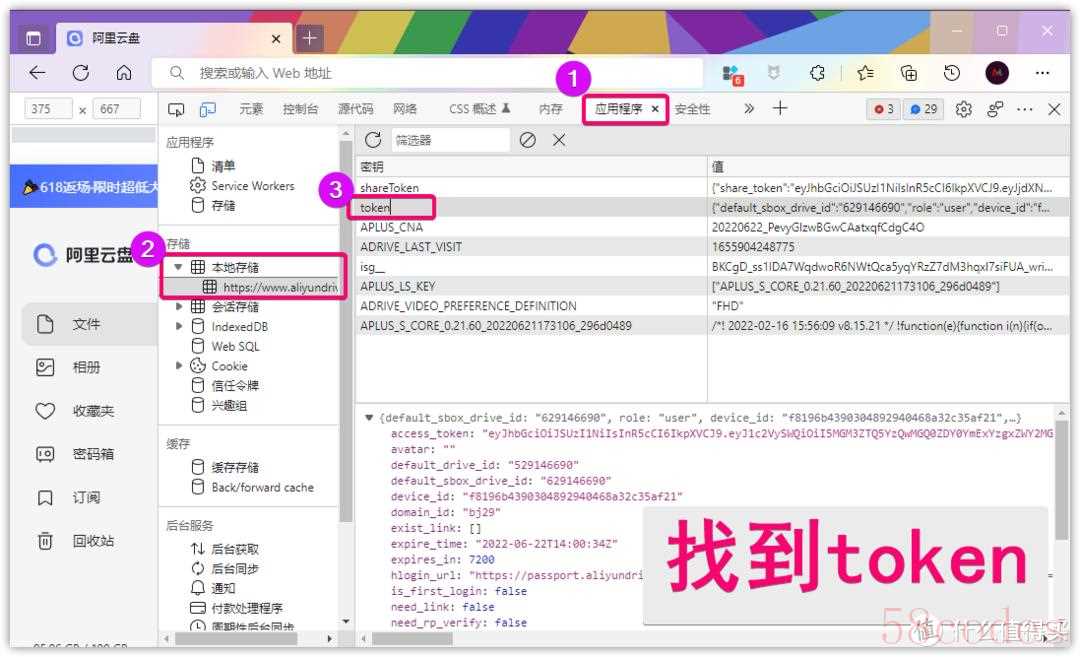Viewport: 1080px width, 657px height.
Task: Open 文件 in Aliyun Drive sidebar
Action: click(88, 324)
